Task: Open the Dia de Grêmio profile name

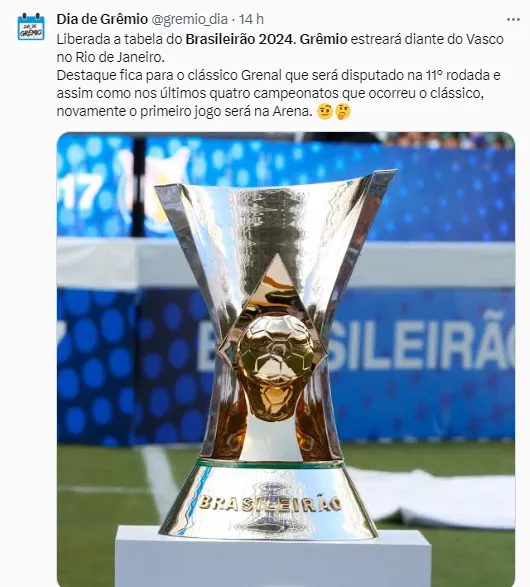Action: [102, 19]
